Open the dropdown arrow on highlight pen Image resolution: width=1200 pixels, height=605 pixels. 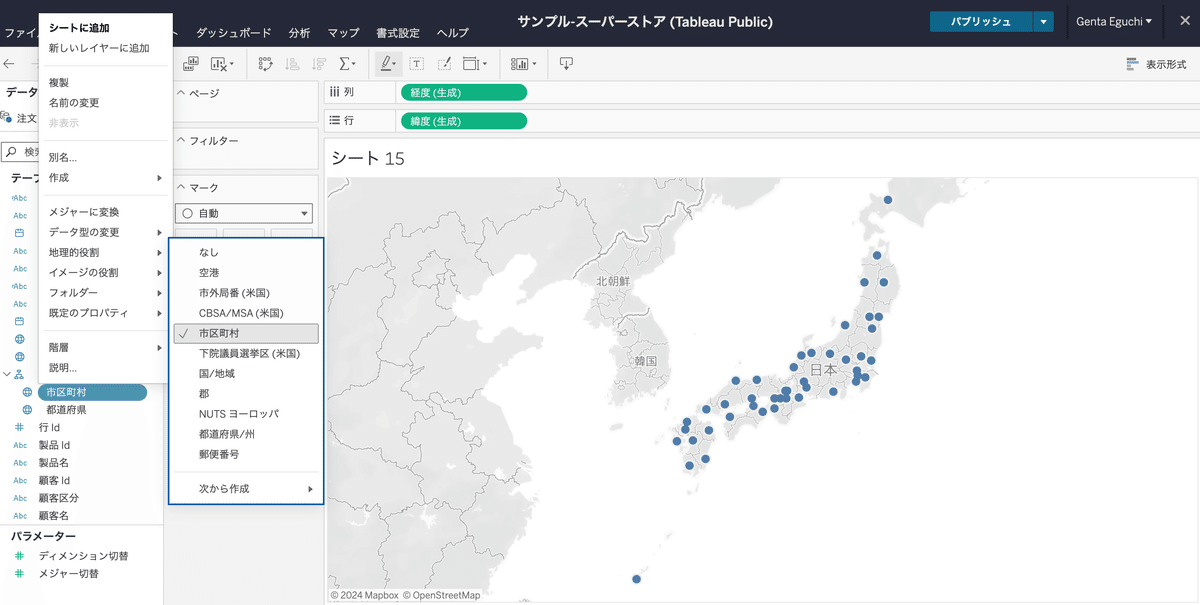pos(396,64)
